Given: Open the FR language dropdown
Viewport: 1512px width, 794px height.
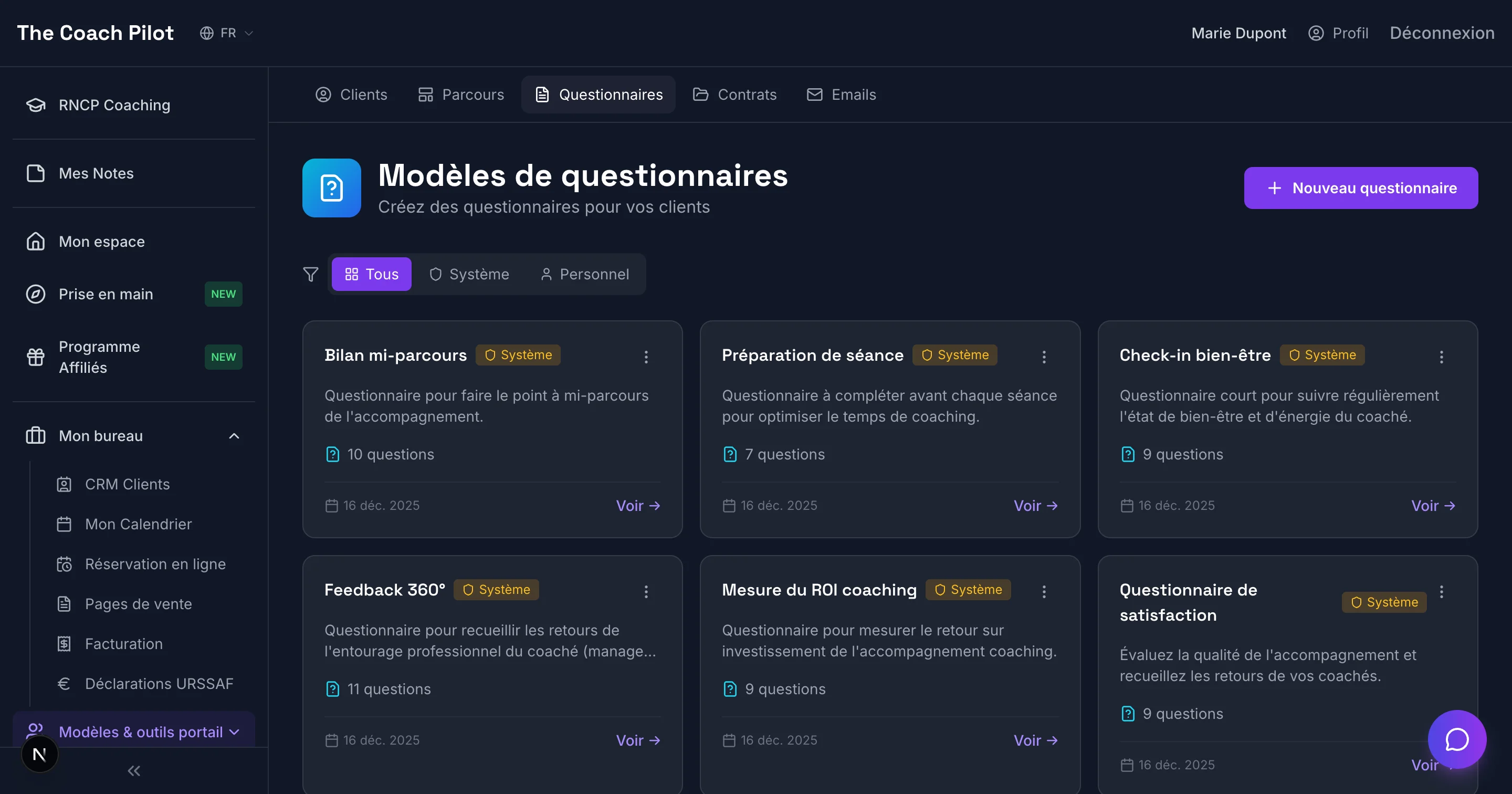Looking at the screenshot, I should (x=227, y=34).
